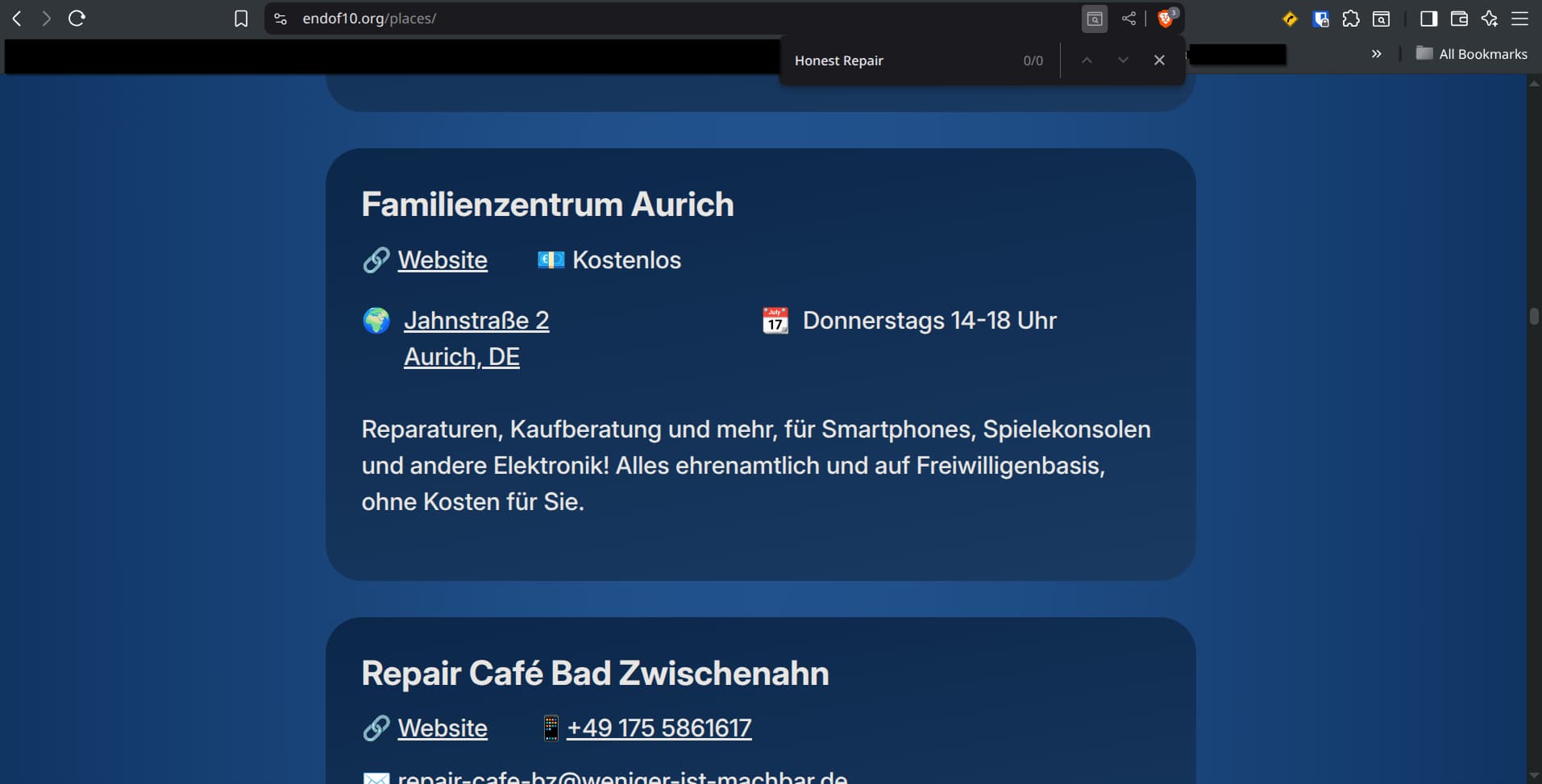1542x784 pixels.
Task: Open the All Bookmarks folder
Action: coord(1472,54)
